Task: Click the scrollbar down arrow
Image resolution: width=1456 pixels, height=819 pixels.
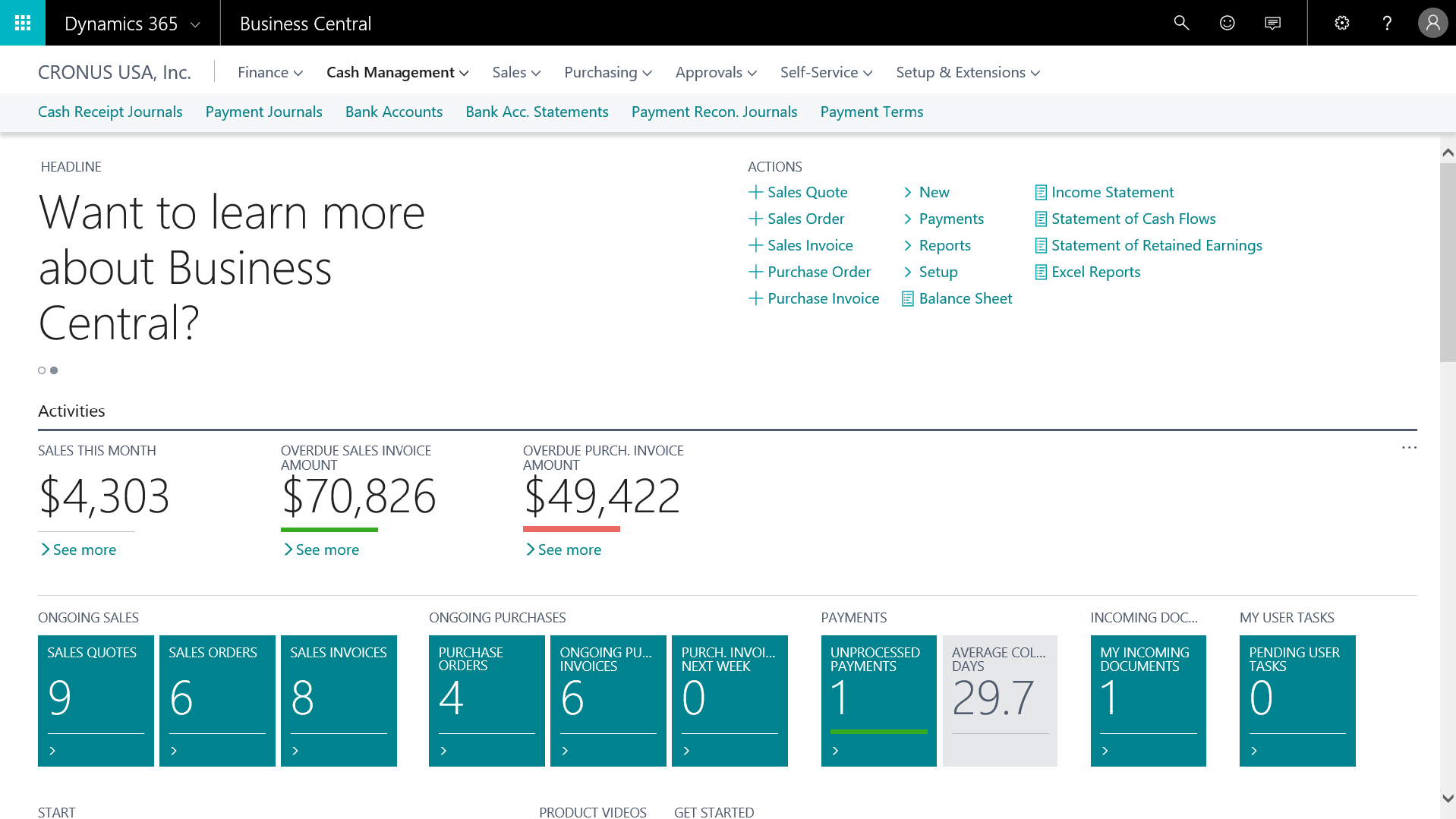Action: [x=1448, y=799]
